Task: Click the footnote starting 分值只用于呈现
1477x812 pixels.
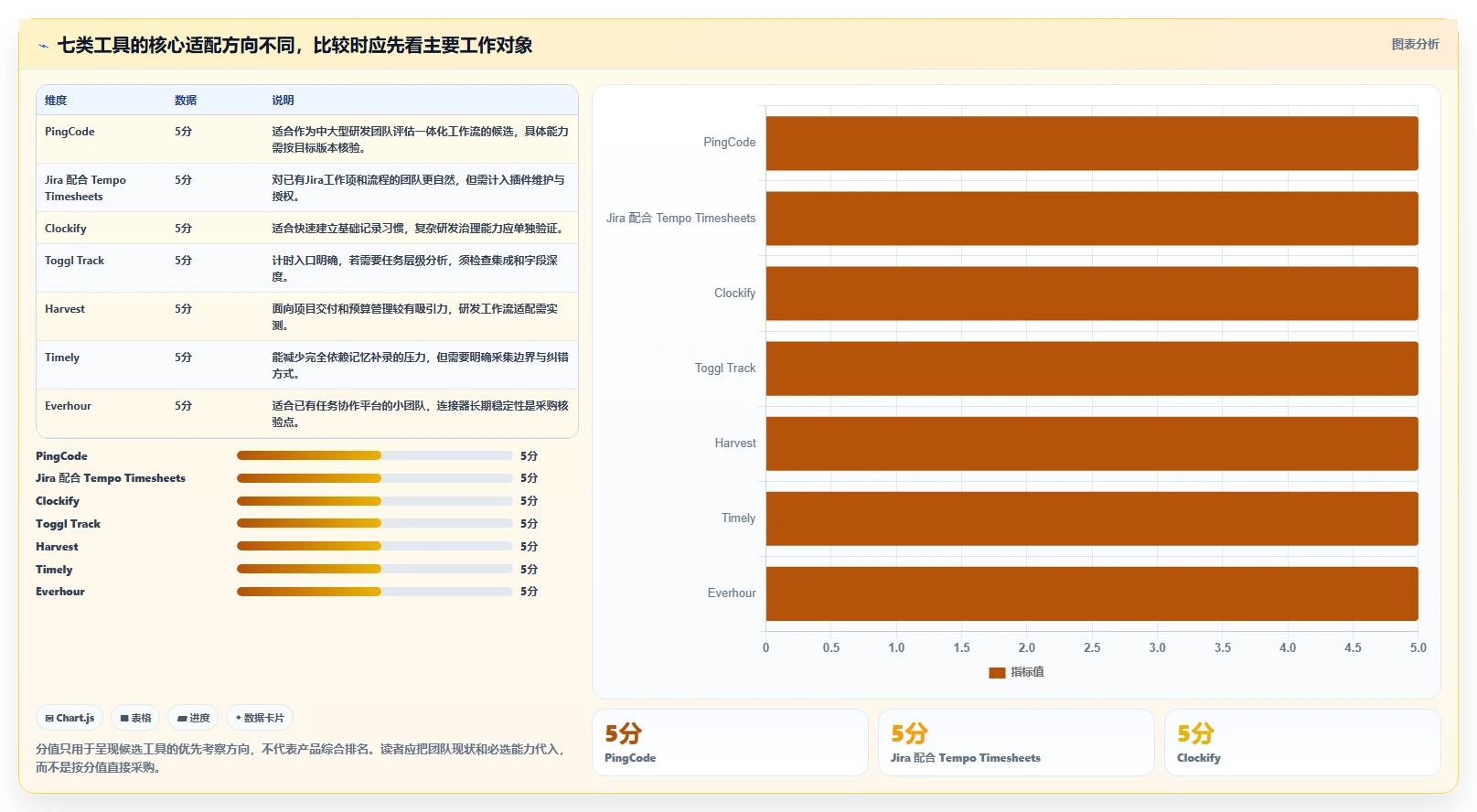Action: coord(301,758)
